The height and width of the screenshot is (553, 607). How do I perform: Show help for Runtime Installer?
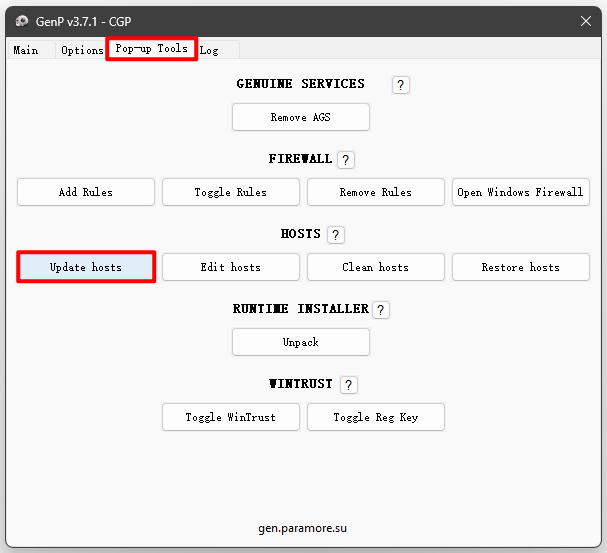(x=380, y=310)
